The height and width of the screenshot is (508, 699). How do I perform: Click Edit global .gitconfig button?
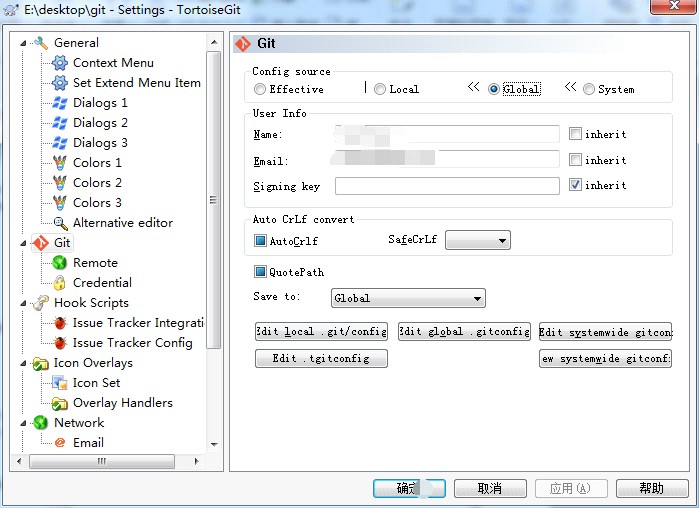point(464,332)
